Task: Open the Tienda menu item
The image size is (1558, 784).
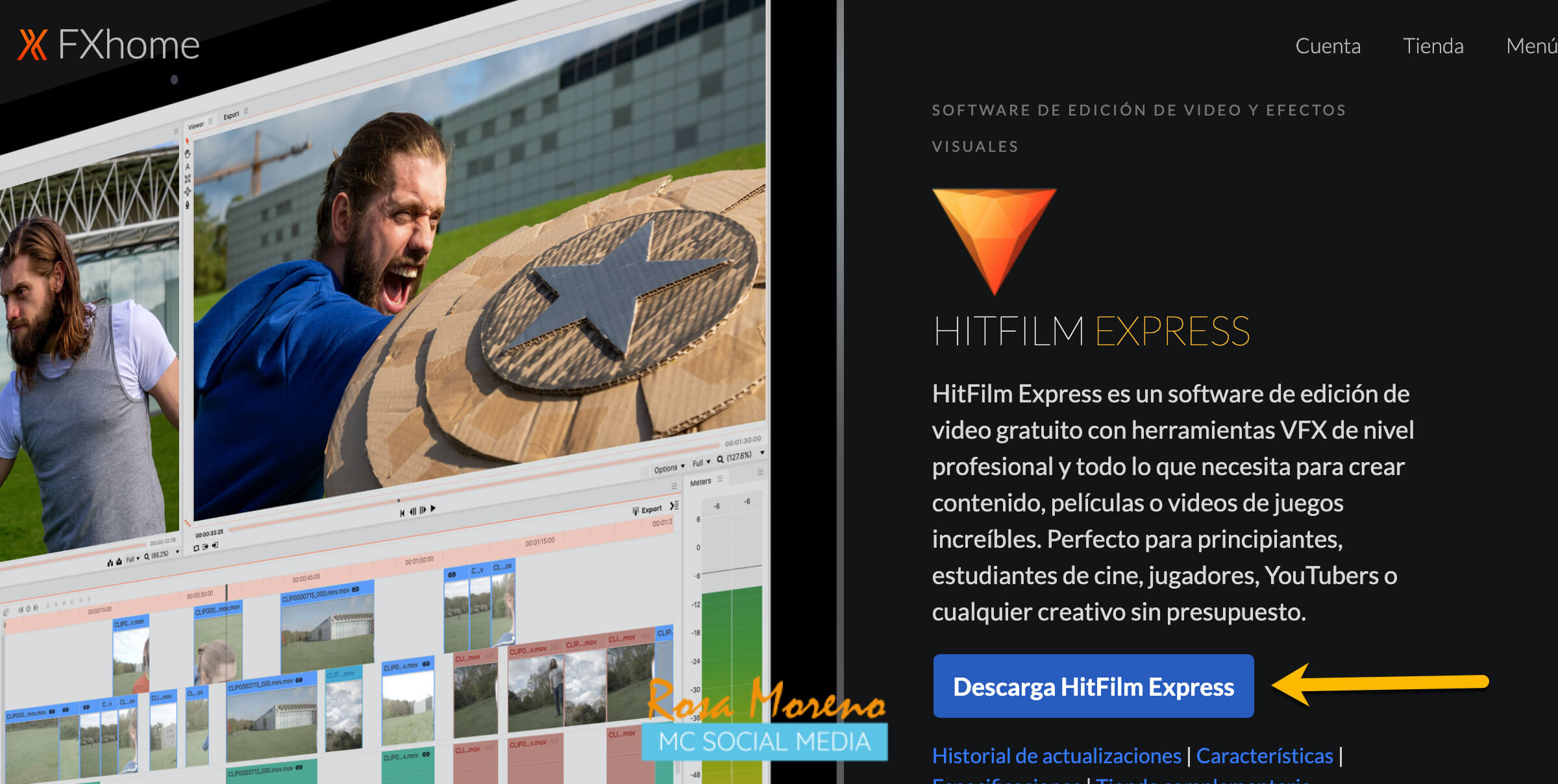Action: point(1433,46)
